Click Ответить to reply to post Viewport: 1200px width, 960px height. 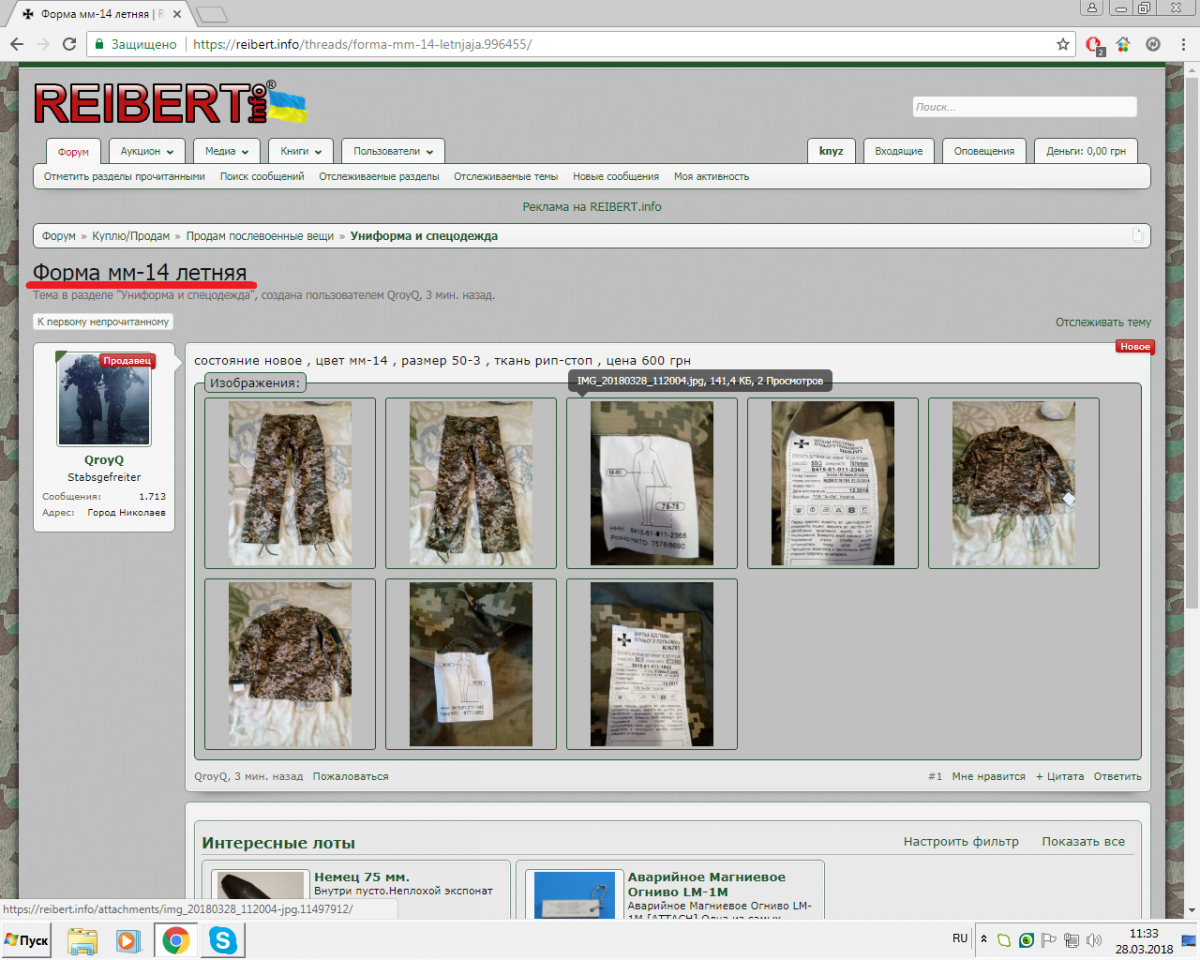[1117, 776]
